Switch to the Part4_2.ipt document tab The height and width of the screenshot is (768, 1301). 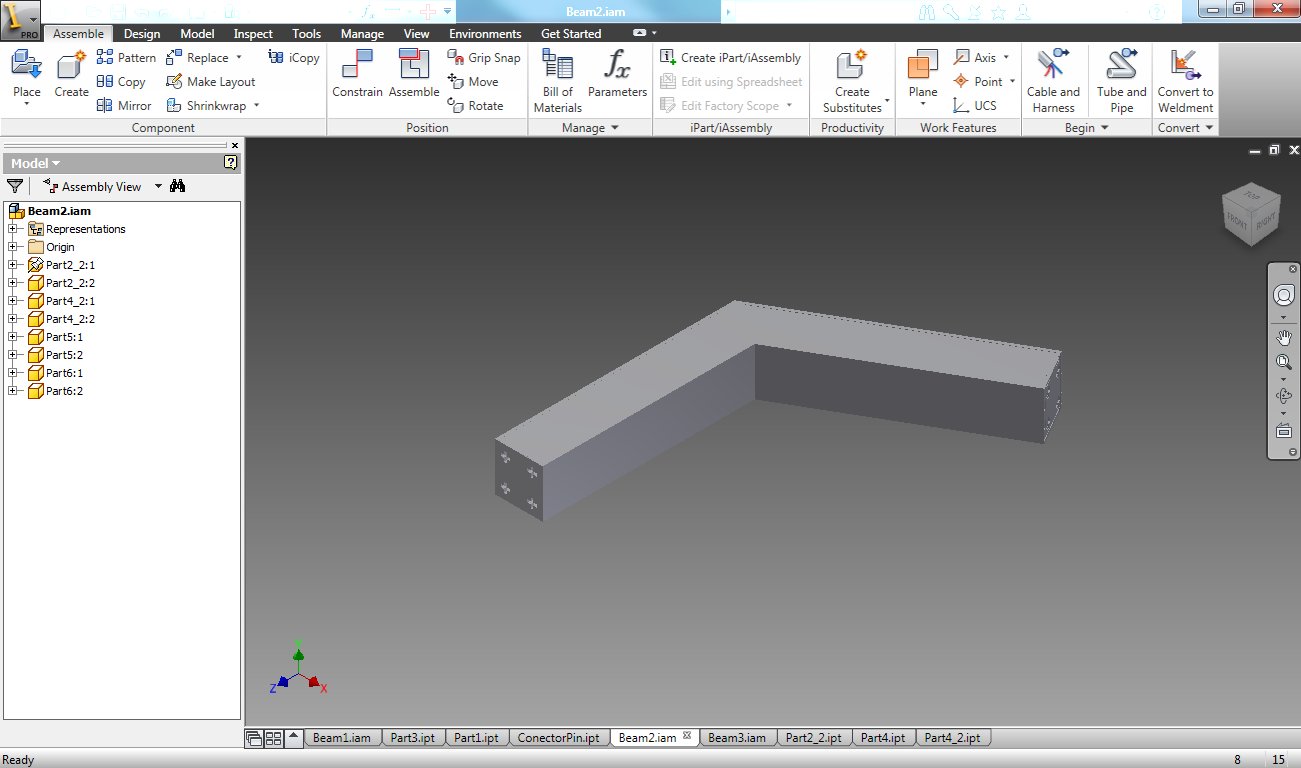point(952,738)
